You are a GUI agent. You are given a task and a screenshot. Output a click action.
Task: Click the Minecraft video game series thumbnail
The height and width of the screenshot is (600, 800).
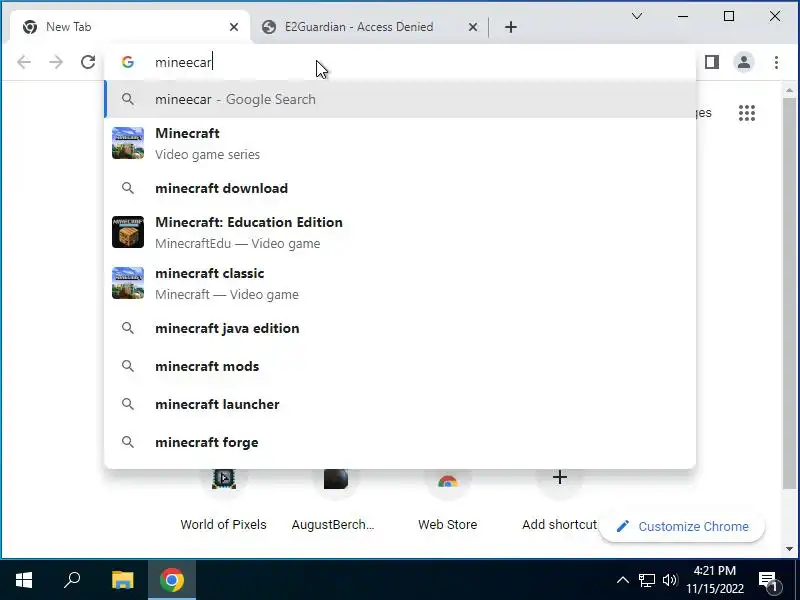click(x=128, y=143)
